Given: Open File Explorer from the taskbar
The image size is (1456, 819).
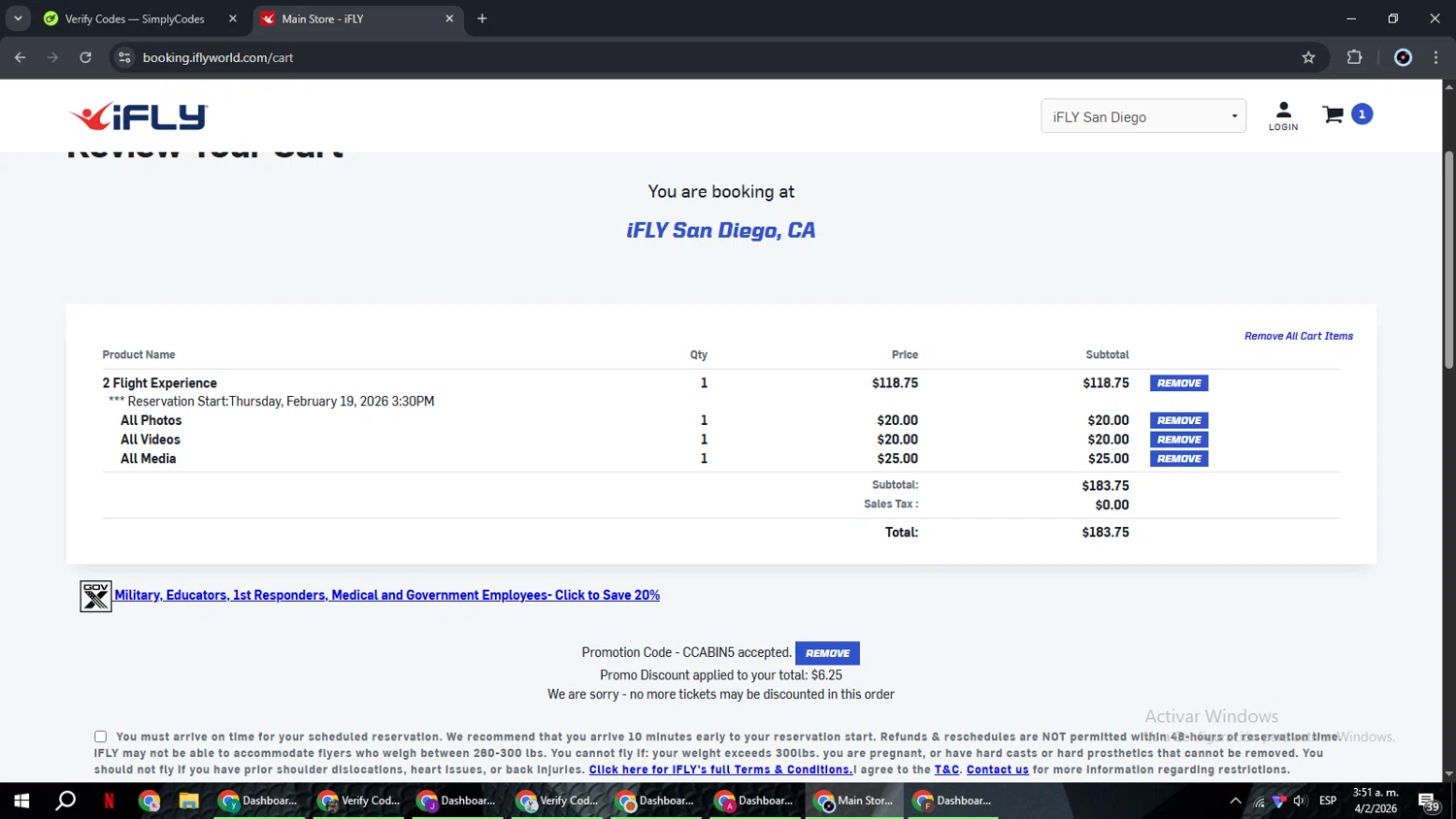Looking at the screenshot, I should pyautogui.click(x=188, y=801).
